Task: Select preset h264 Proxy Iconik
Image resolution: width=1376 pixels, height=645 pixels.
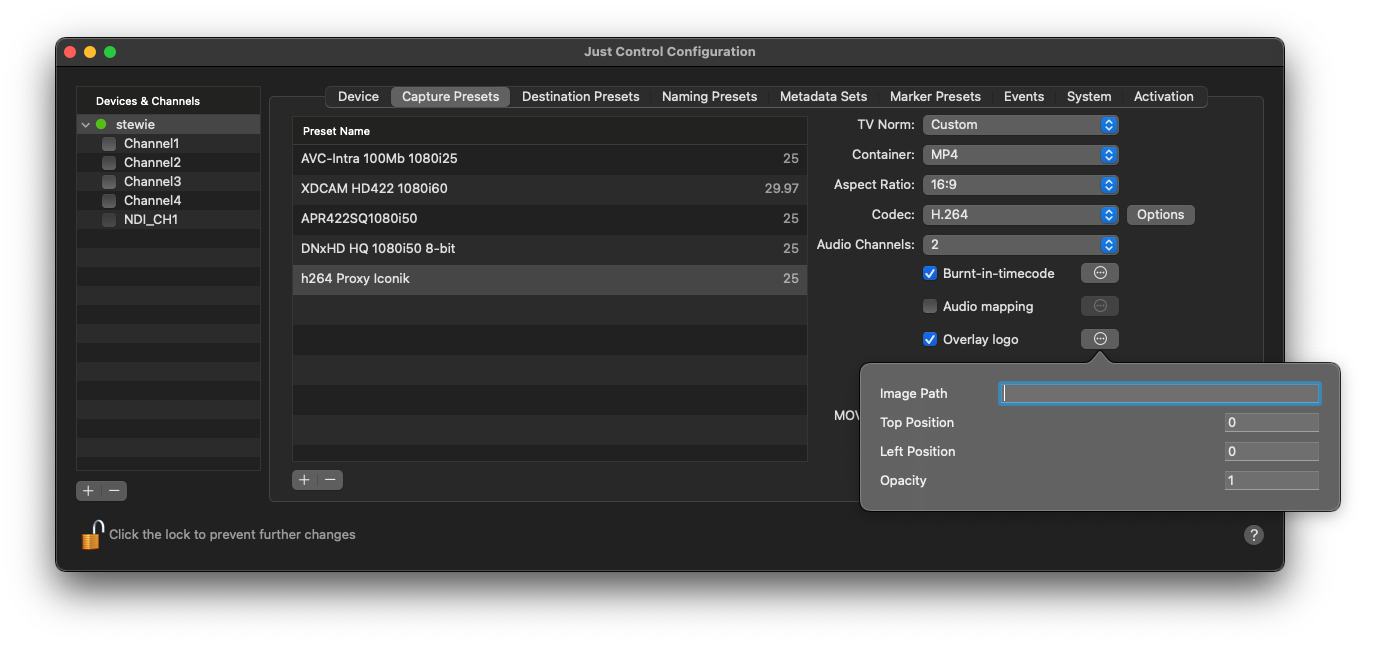Action: point(549,279)
